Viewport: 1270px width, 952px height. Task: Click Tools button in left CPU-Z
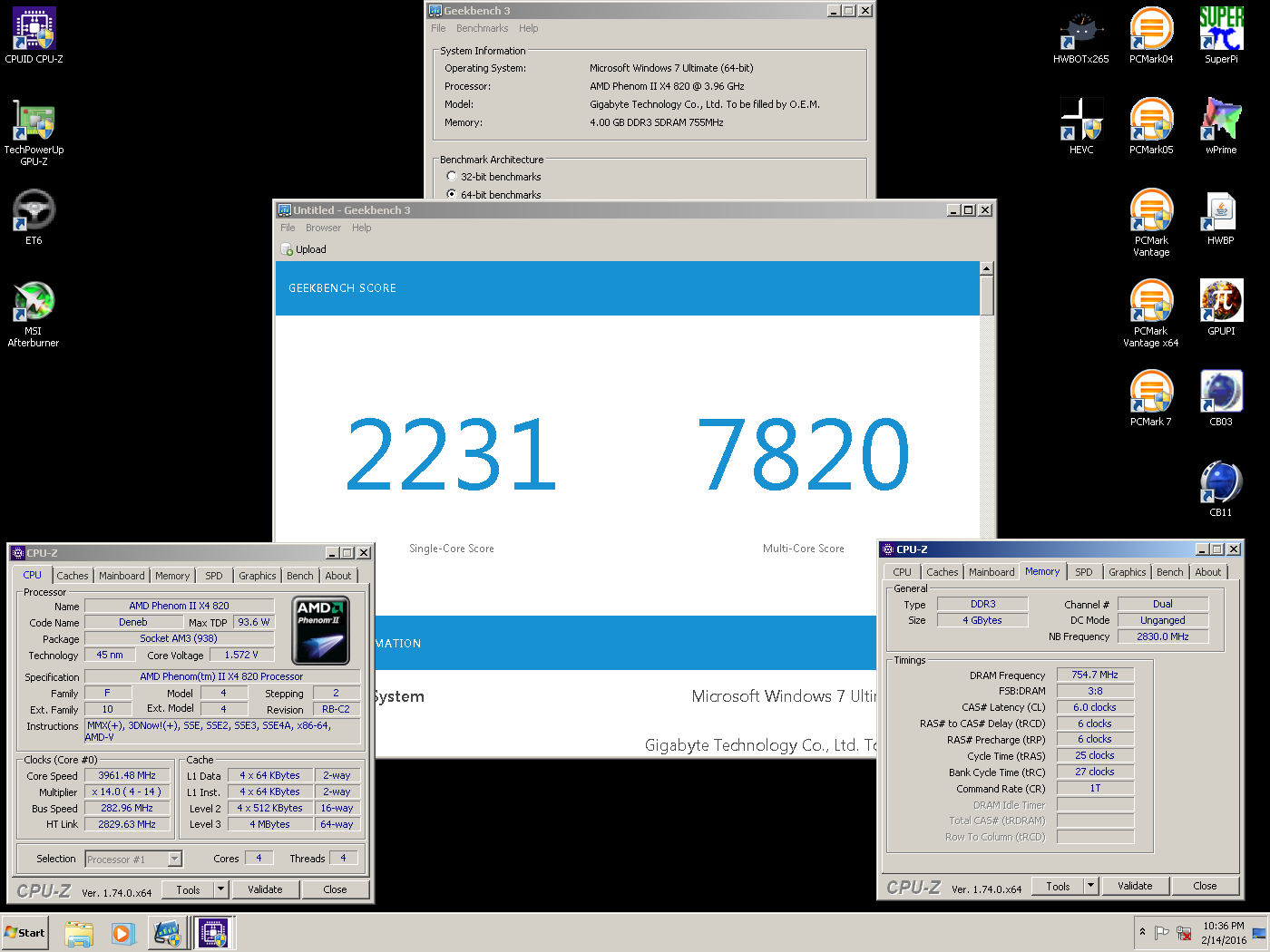tap(188, 889)
